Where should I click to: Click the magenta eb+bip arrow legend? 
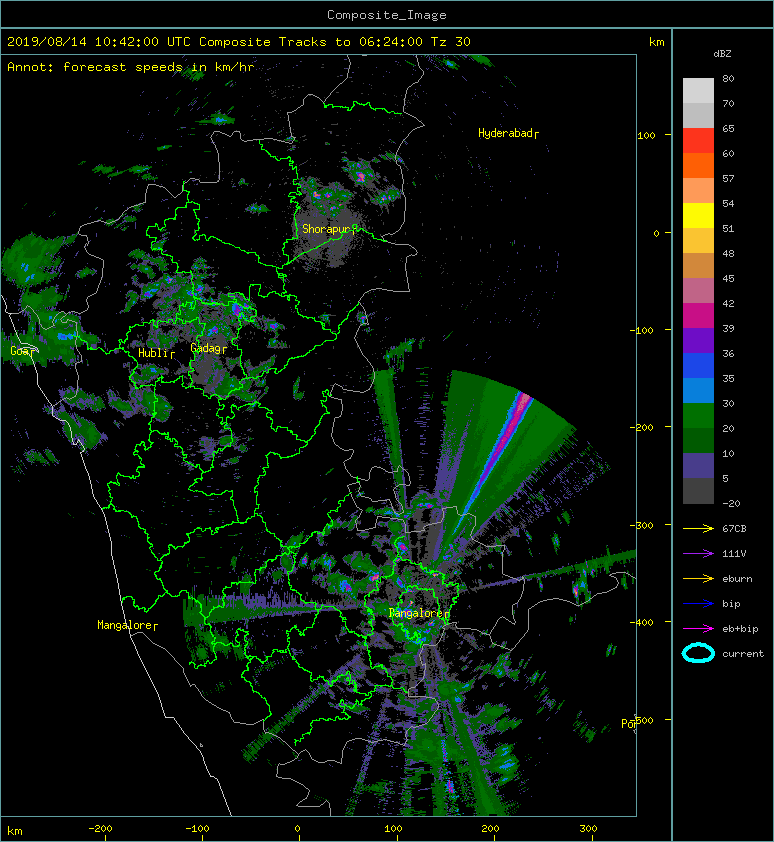click(698, 629)
